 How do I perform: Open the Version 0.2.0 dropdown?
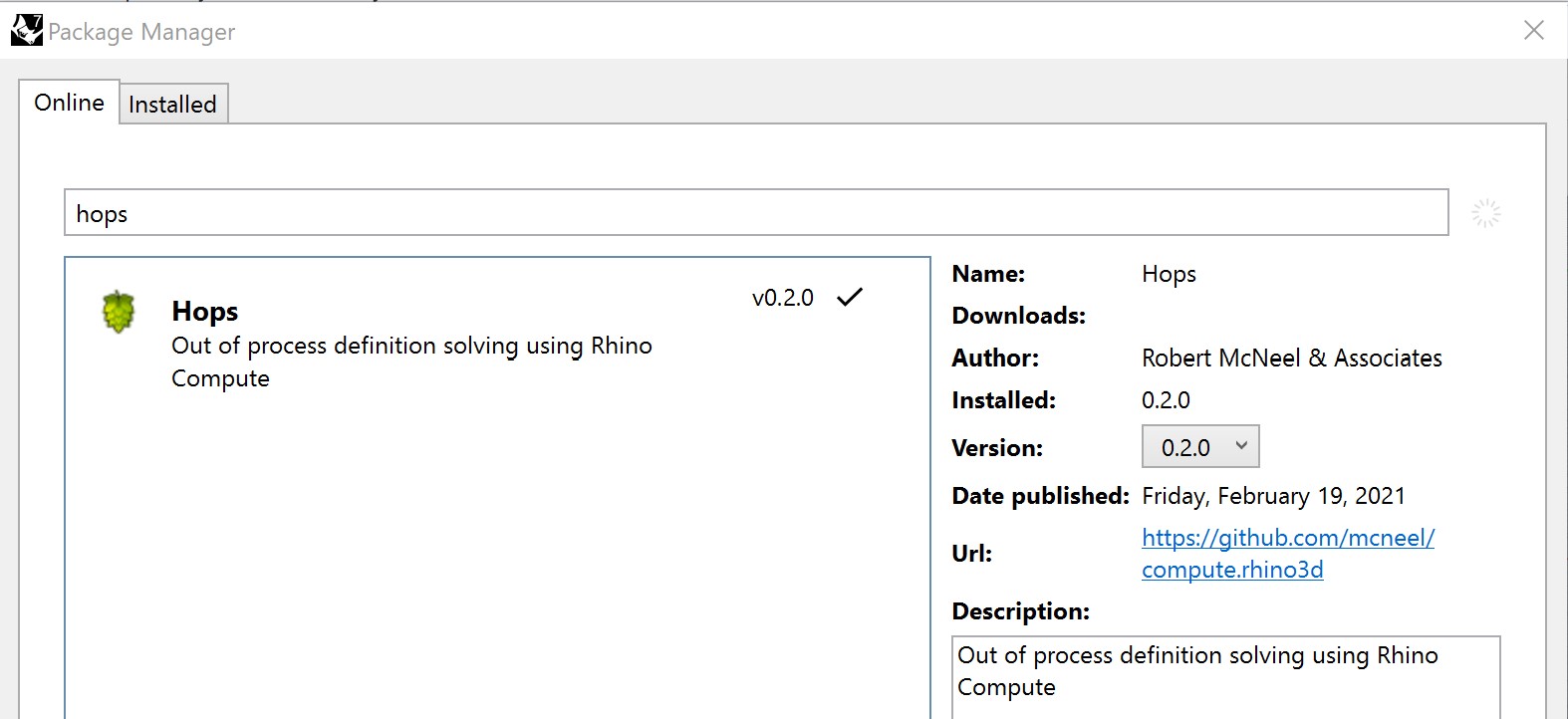pyautogui.click(x=1199, y=447)
